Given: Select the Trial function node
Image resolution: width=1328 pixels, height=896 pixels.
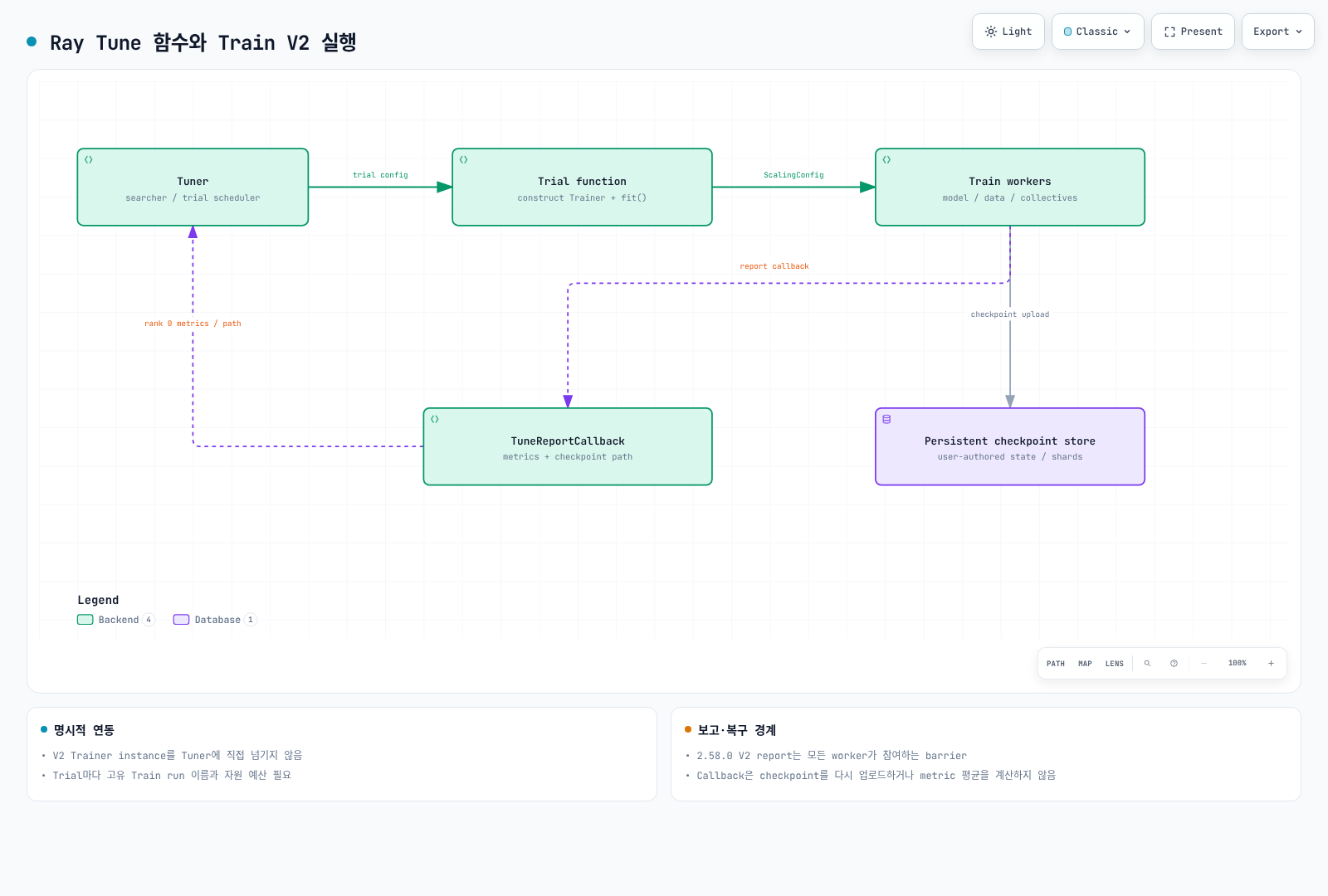Looking at the screenshot, I should coord(582,187).
